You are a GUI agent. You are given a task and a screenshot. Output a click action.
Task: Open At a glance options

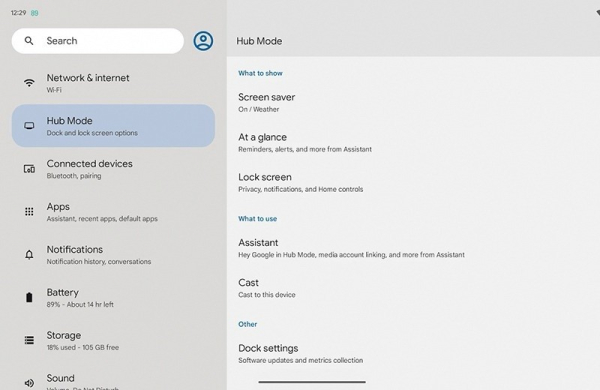click(x=413, y=143)
